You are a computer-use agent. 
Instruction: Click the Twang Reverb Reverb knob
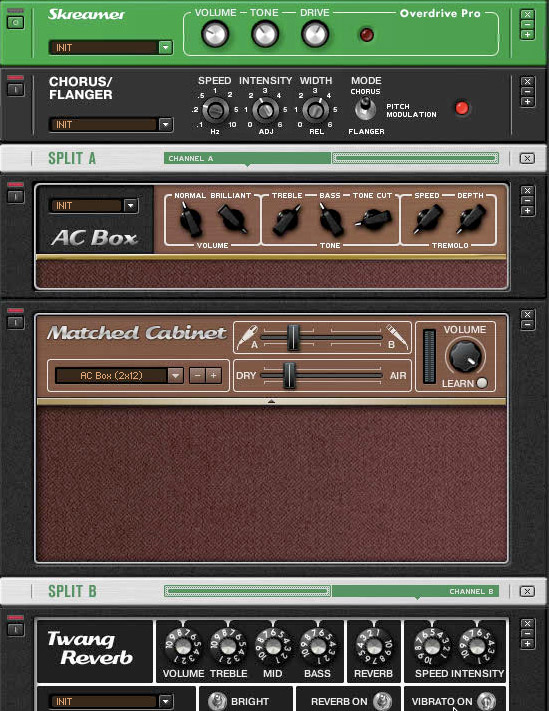point(374,645)
